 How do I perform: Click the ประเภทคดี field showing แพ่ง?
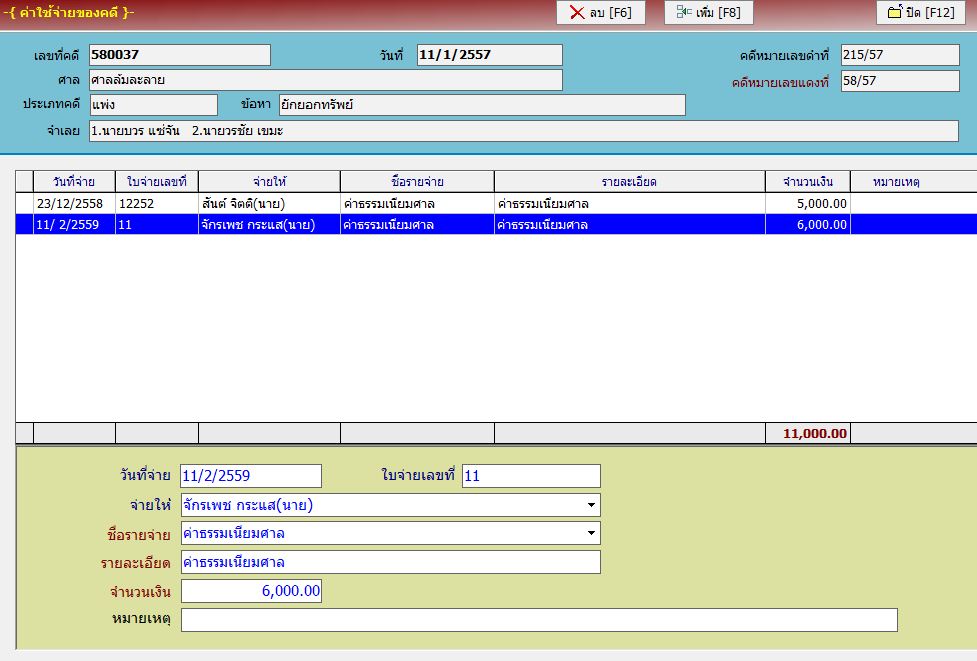point(153,105)
